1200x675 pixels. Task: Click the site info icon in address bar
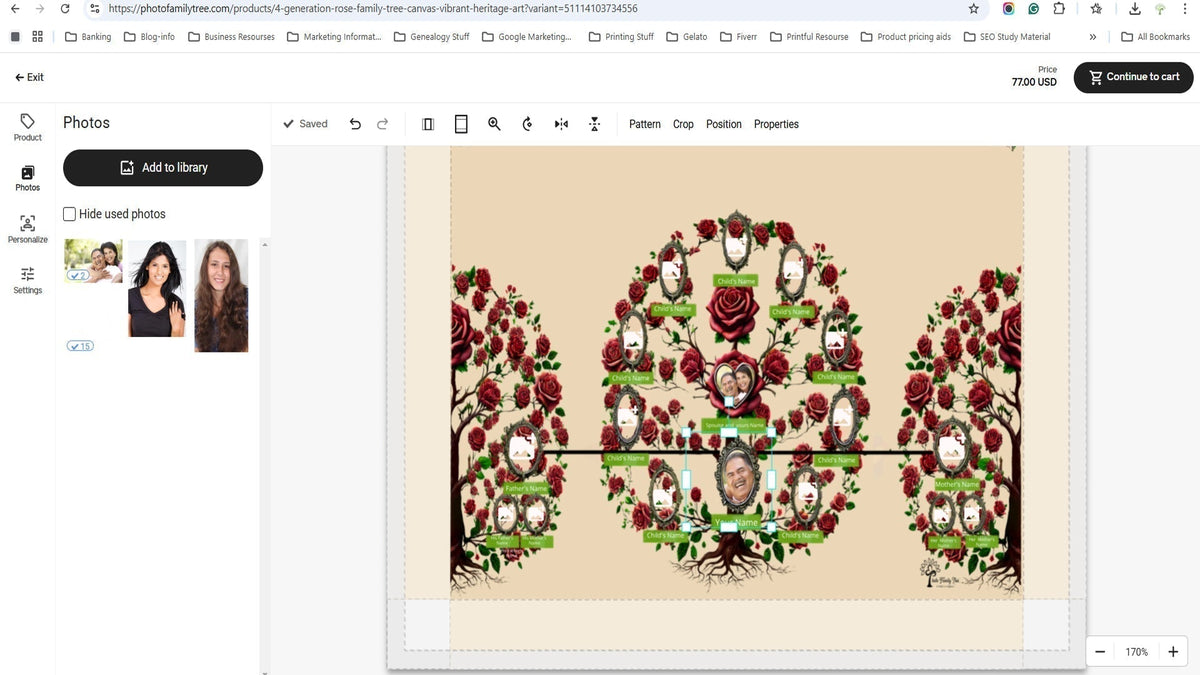point(94,9)
